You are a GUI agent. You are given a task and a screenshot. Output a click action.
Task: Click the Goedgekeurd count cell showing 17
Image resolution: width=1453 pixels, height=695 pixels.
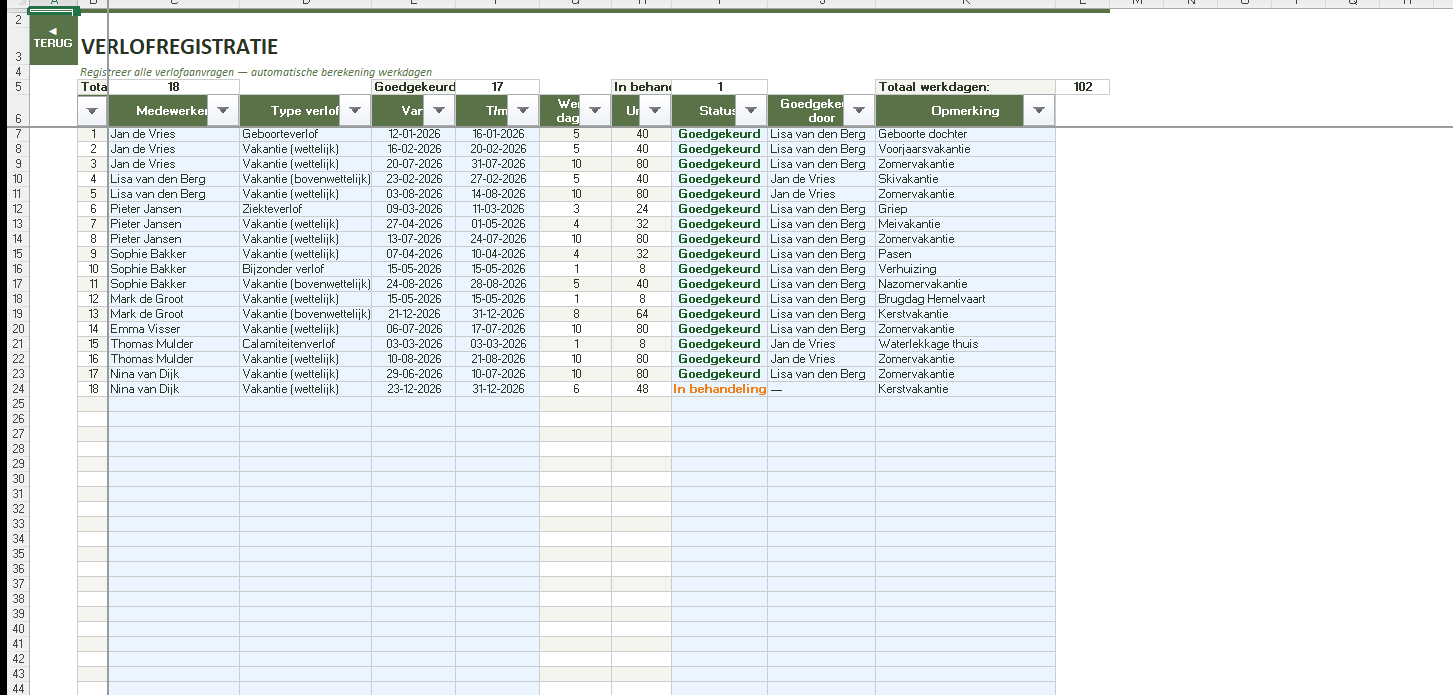tap(497, 87)
